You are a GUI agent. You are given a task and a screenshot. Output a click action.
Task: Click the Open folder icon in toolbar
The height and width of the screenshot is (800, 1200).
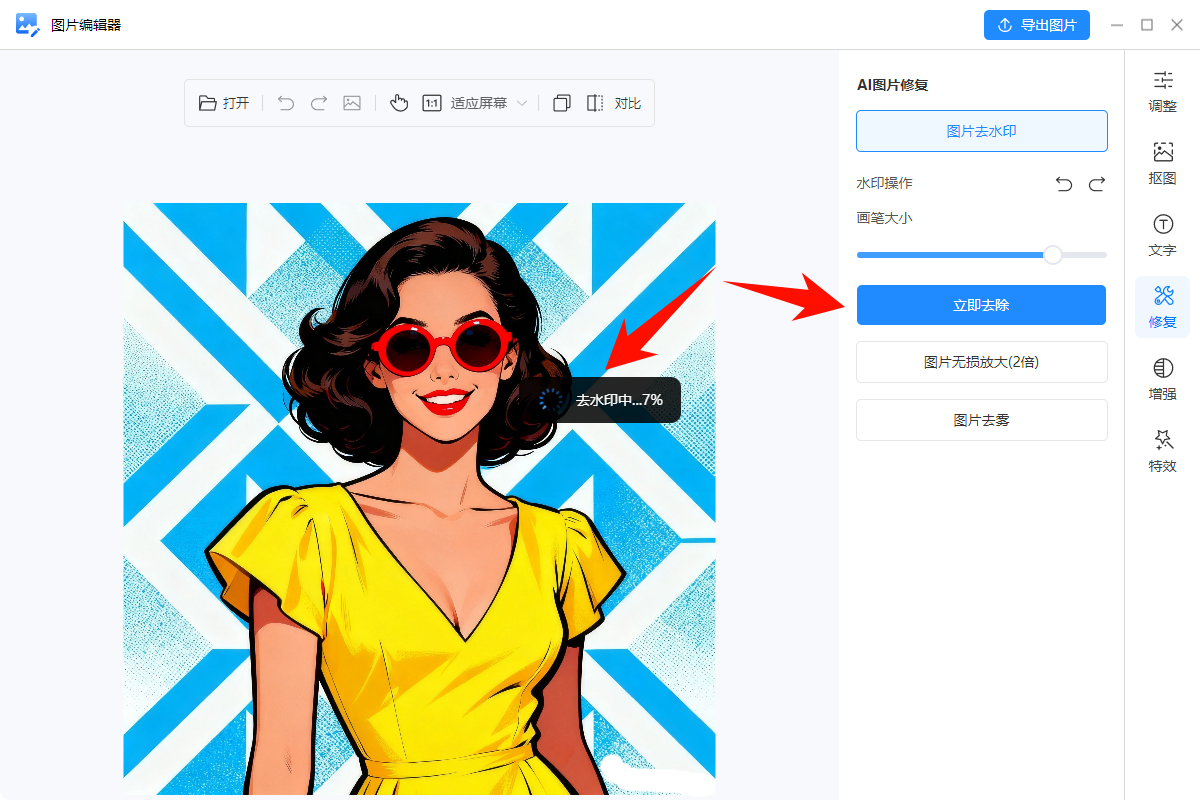tap(208, 103)
